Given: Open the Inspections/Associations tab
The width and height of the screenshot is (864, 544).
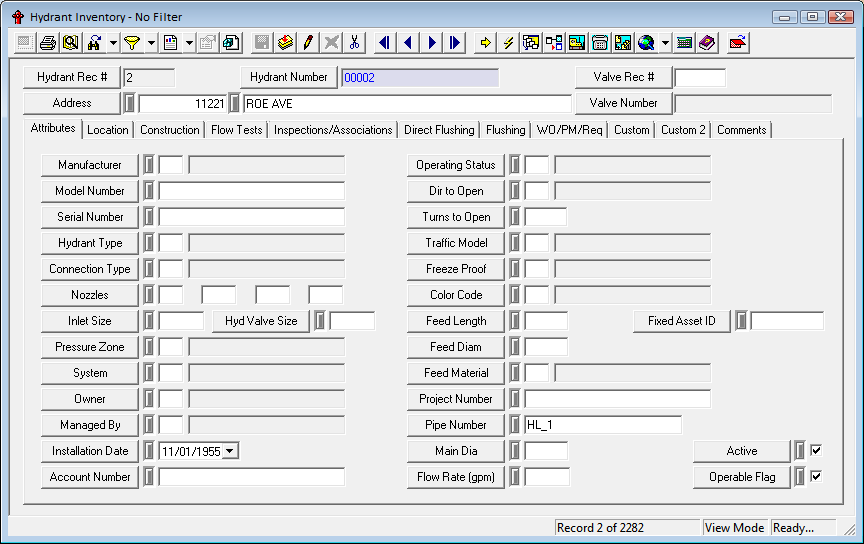Looking at the screenshot, I should coord(333,130).
